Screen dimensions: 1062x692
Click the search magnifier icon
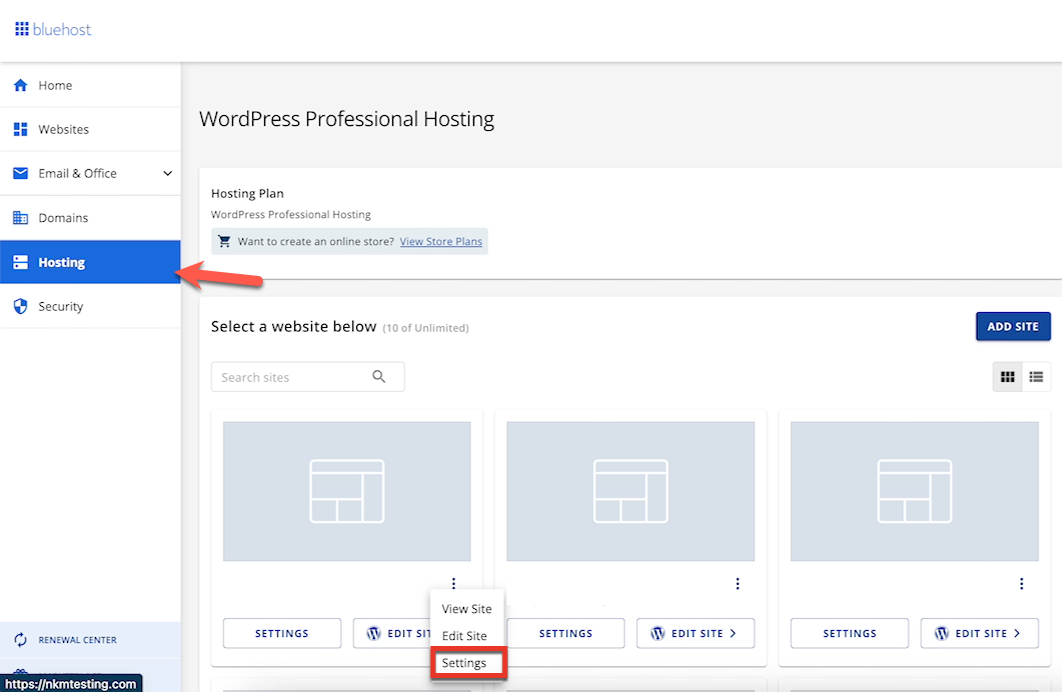click(379, 376)
